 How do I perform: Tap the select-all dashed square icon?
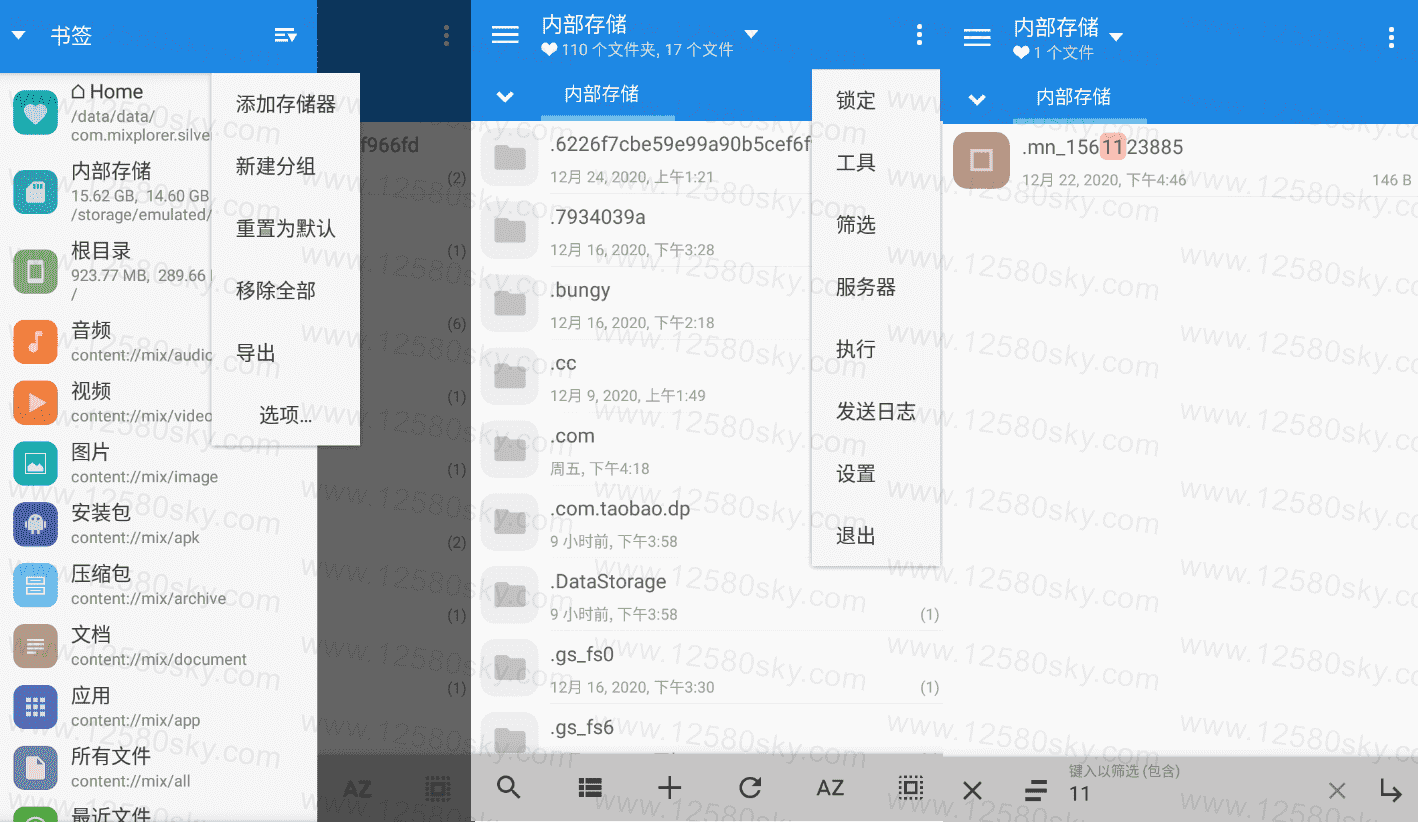pos(910,788)
